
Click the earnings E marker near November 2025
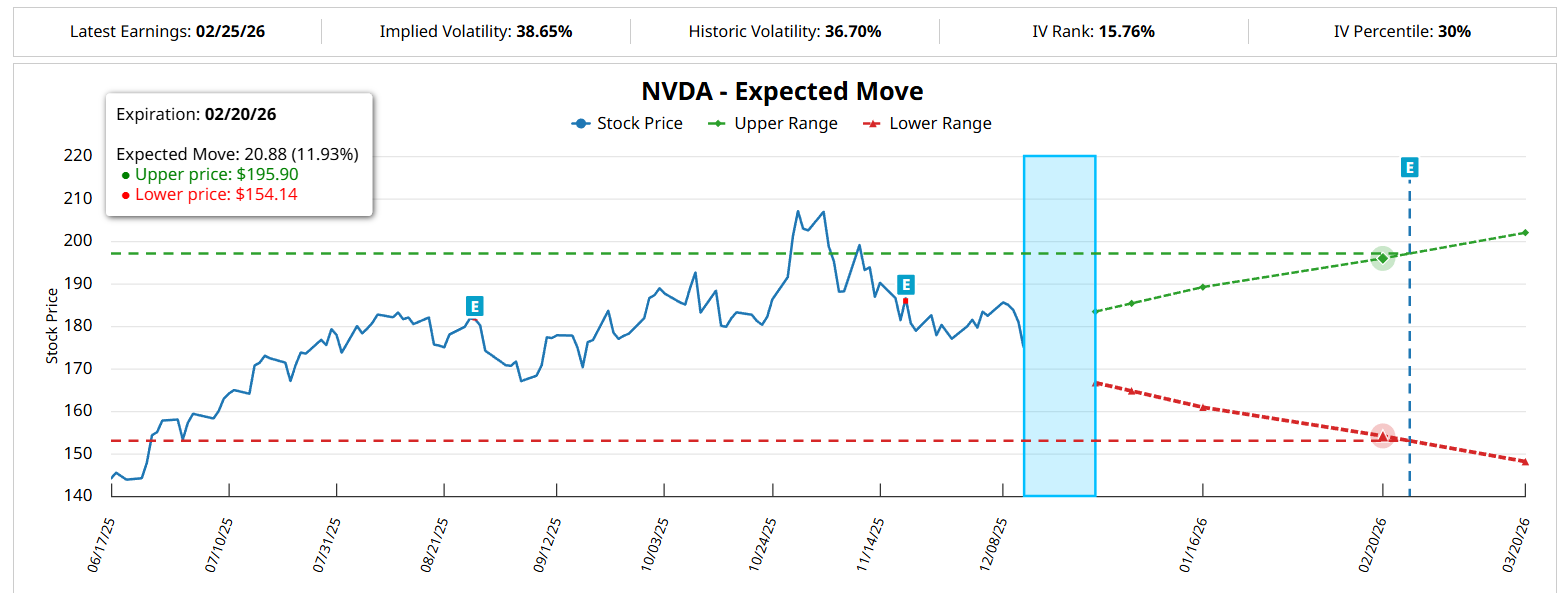pos(906,284)
